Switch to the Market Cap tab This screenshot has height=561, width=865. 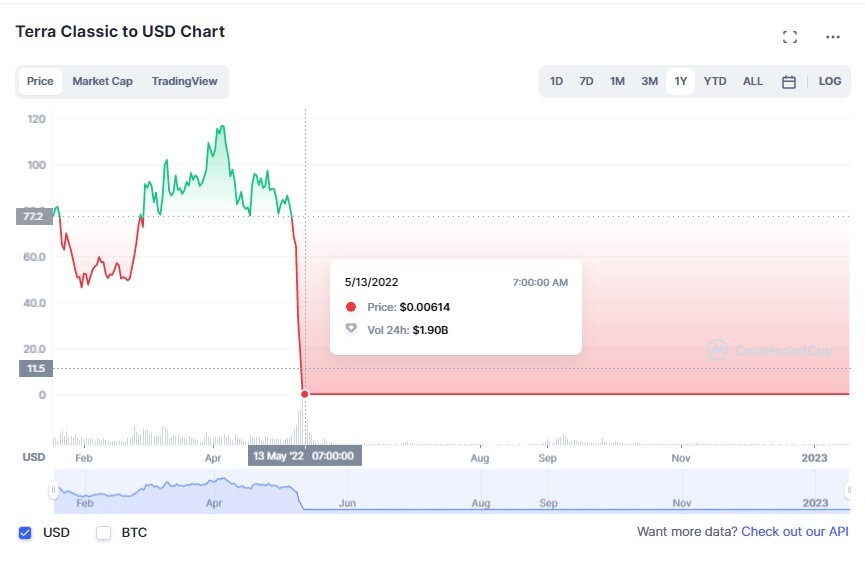click(x=103, y=81)
